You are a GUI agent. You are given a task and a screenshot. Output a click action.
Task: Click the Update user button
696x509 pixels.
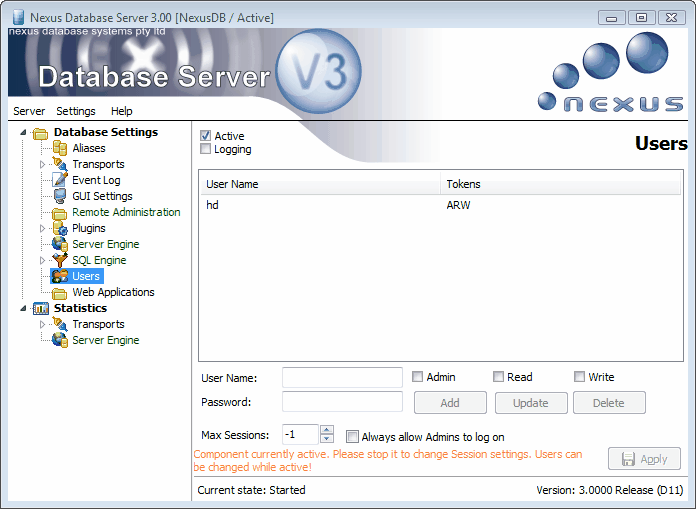531,403
